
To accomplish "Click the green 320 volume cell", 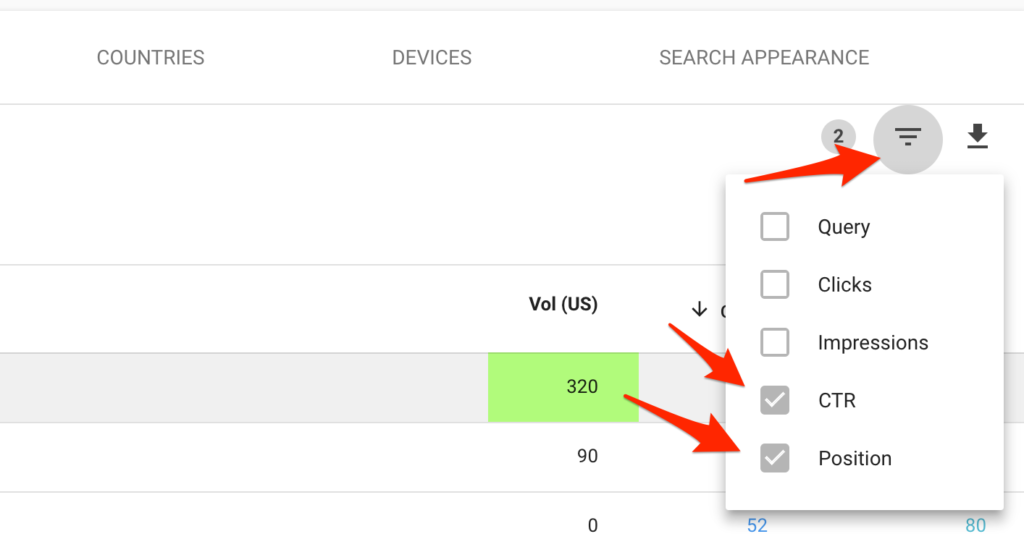I will coord(563,387).
